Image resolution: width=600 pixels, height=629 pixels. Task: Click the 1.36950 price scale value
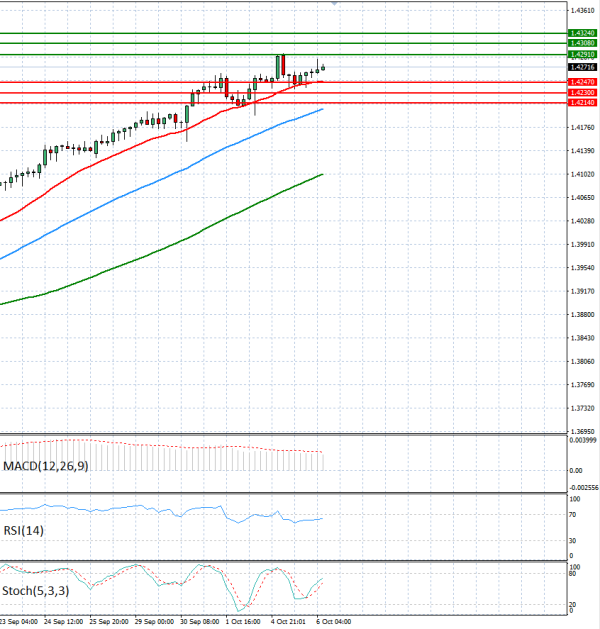(582, 431)
